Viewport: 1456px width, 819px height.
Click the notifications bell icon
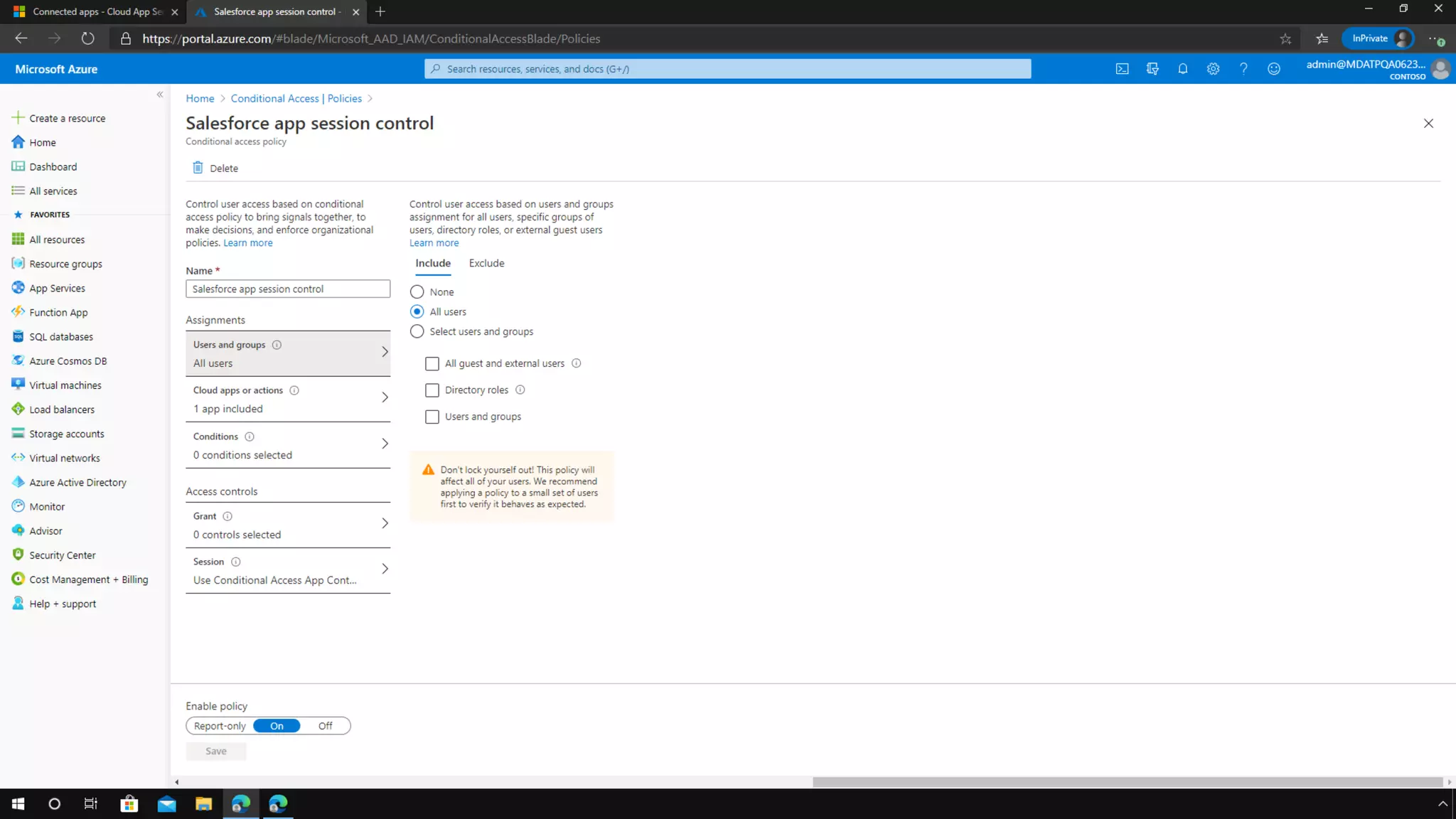1182,69
